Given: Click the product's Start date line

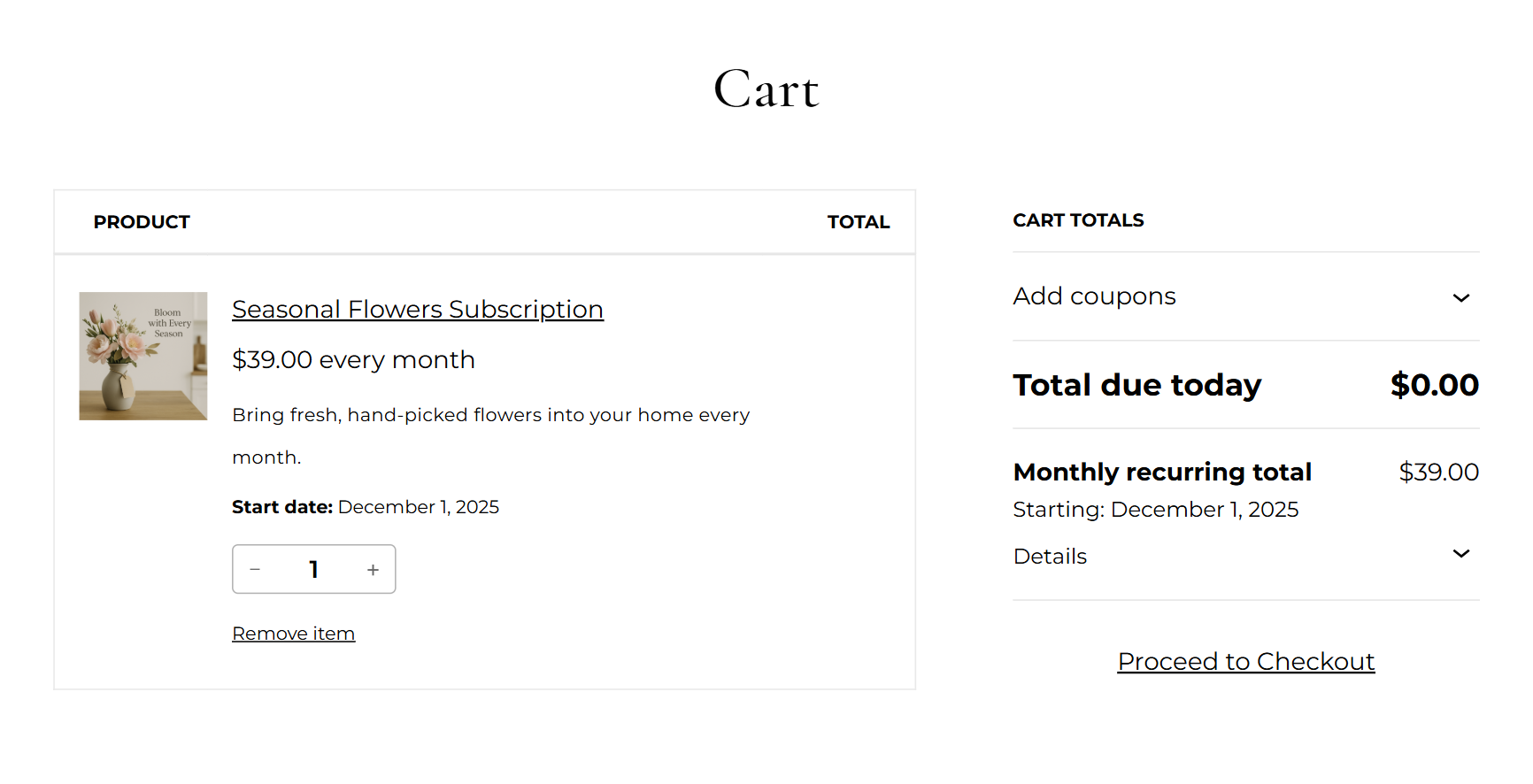Looking at the screenshot, I should tap(365, 507).
